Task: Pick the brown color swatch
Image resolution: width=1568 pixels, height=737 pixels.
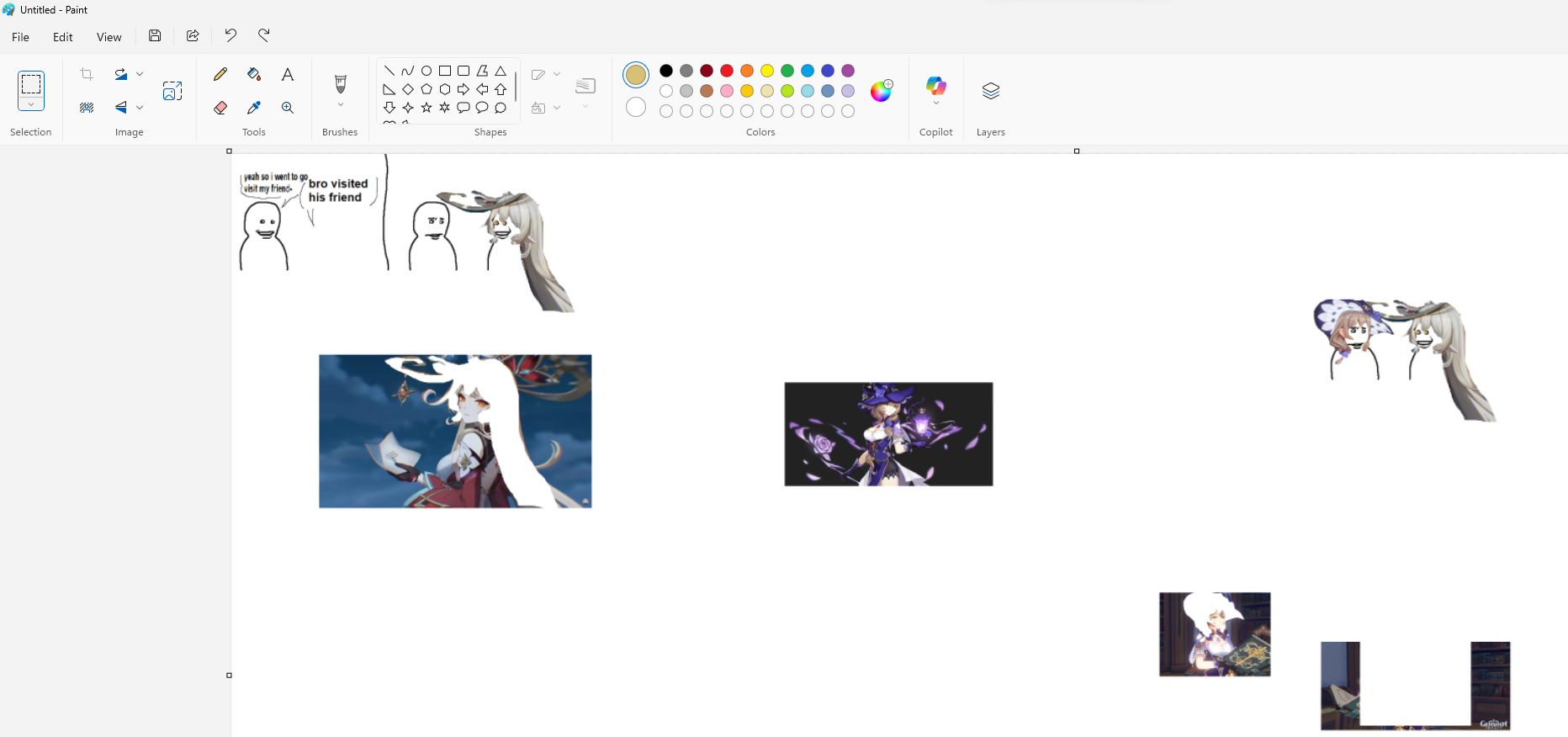Action: pos(707,91)
